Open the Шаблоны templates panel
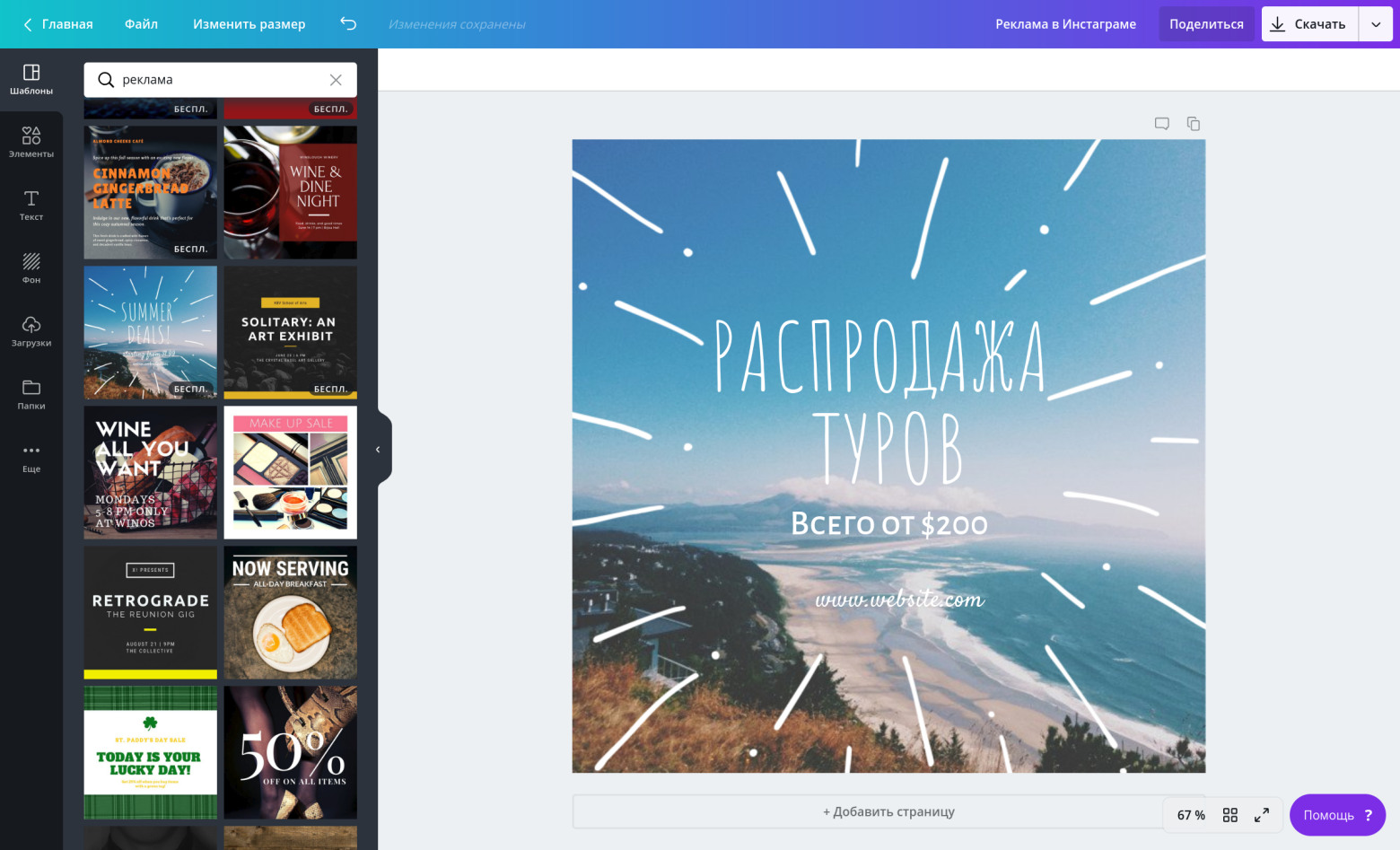The image size is (1400, 850). [x=31, y=79]
